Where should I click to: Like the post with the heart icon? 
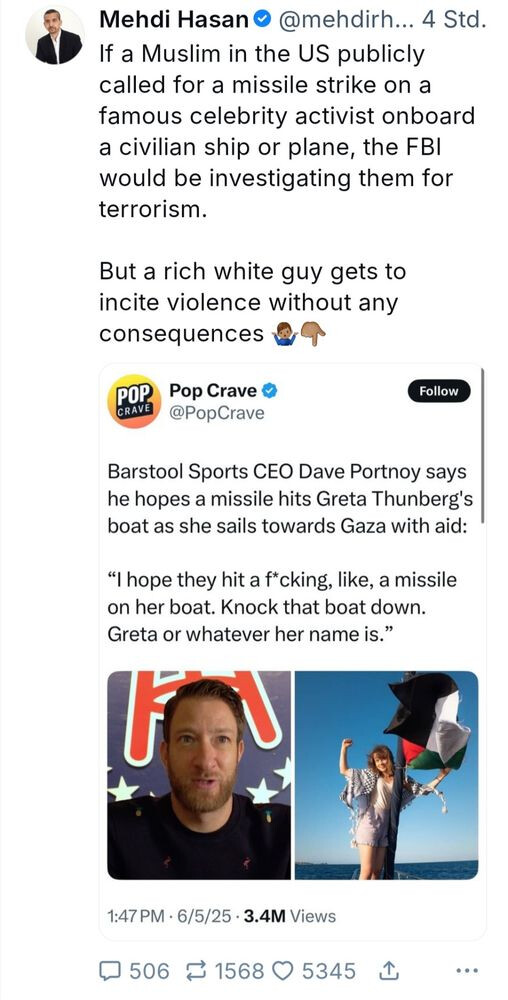click(x=281, y=971)
